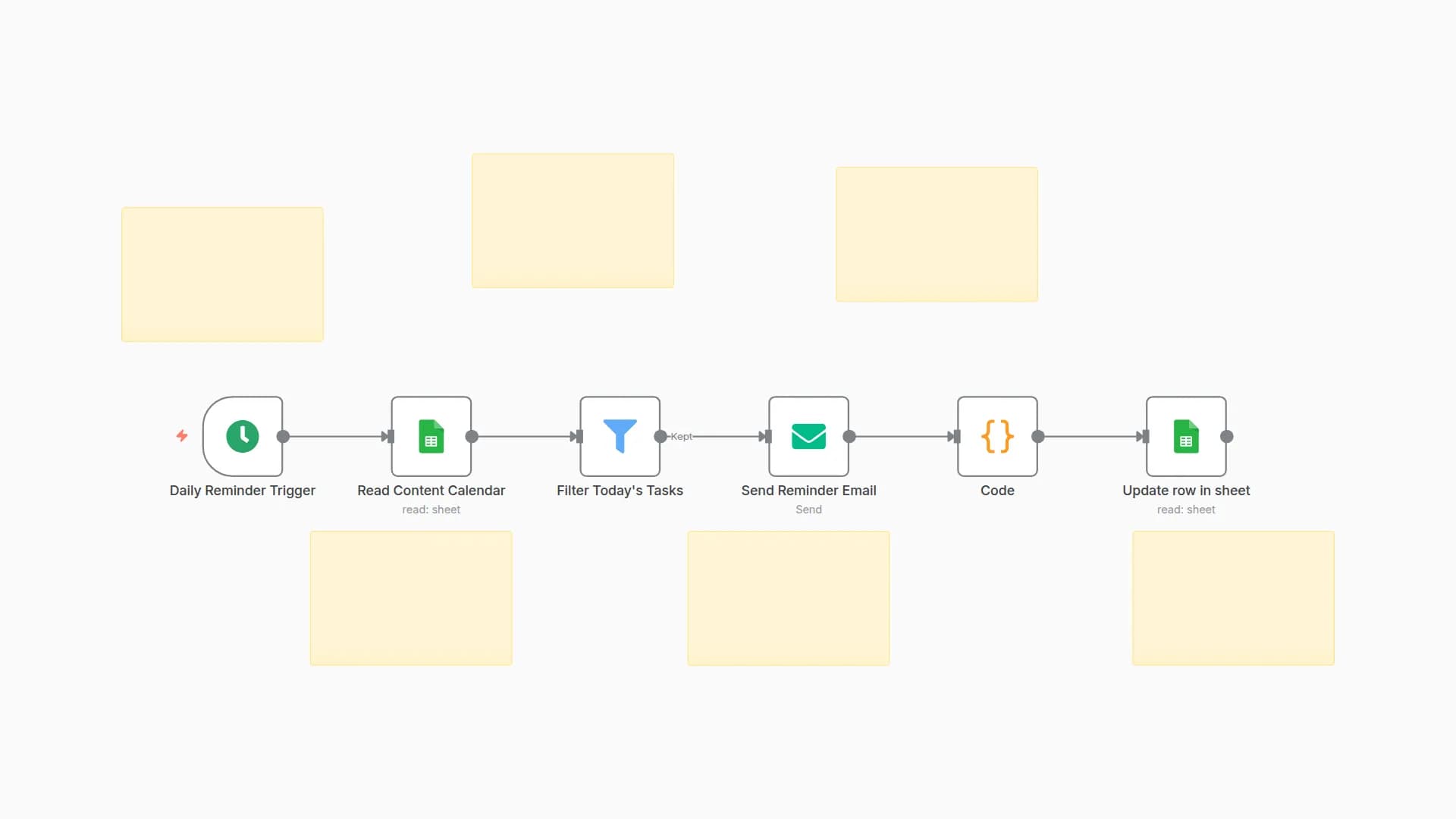
Task: Select the Update row in sheet node
Action: [x=1186, y=436]
